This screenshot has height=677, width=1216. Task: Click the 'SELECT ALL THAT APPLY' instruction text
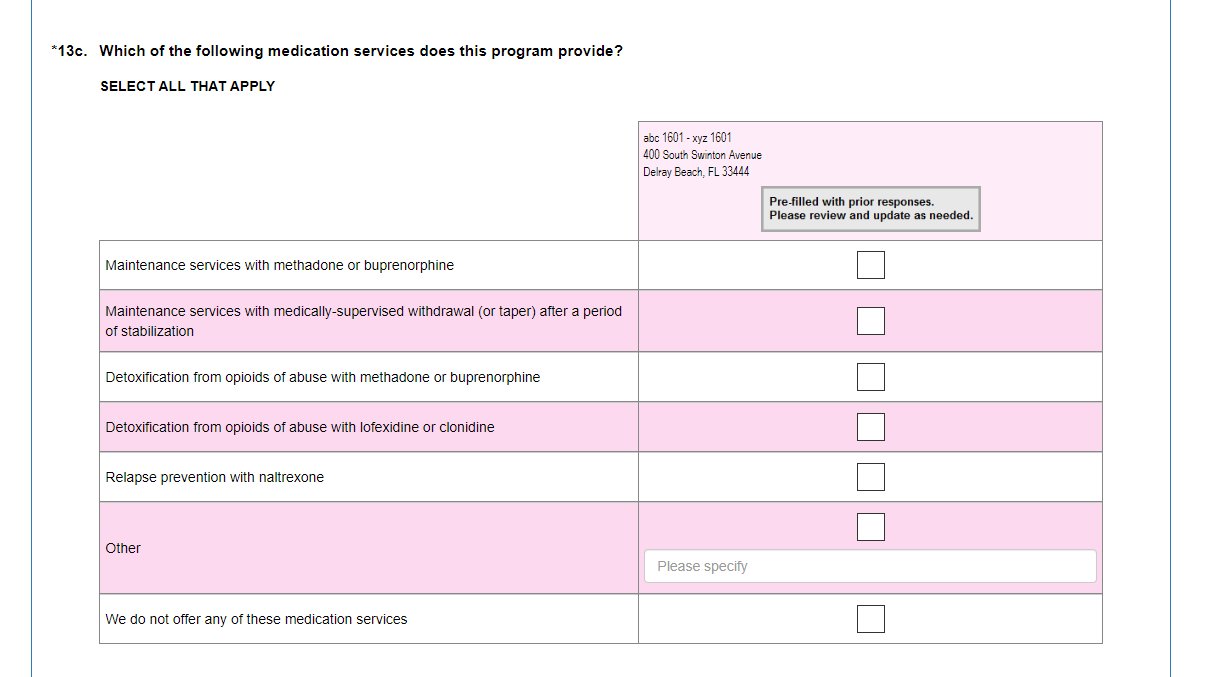point(187,86)
